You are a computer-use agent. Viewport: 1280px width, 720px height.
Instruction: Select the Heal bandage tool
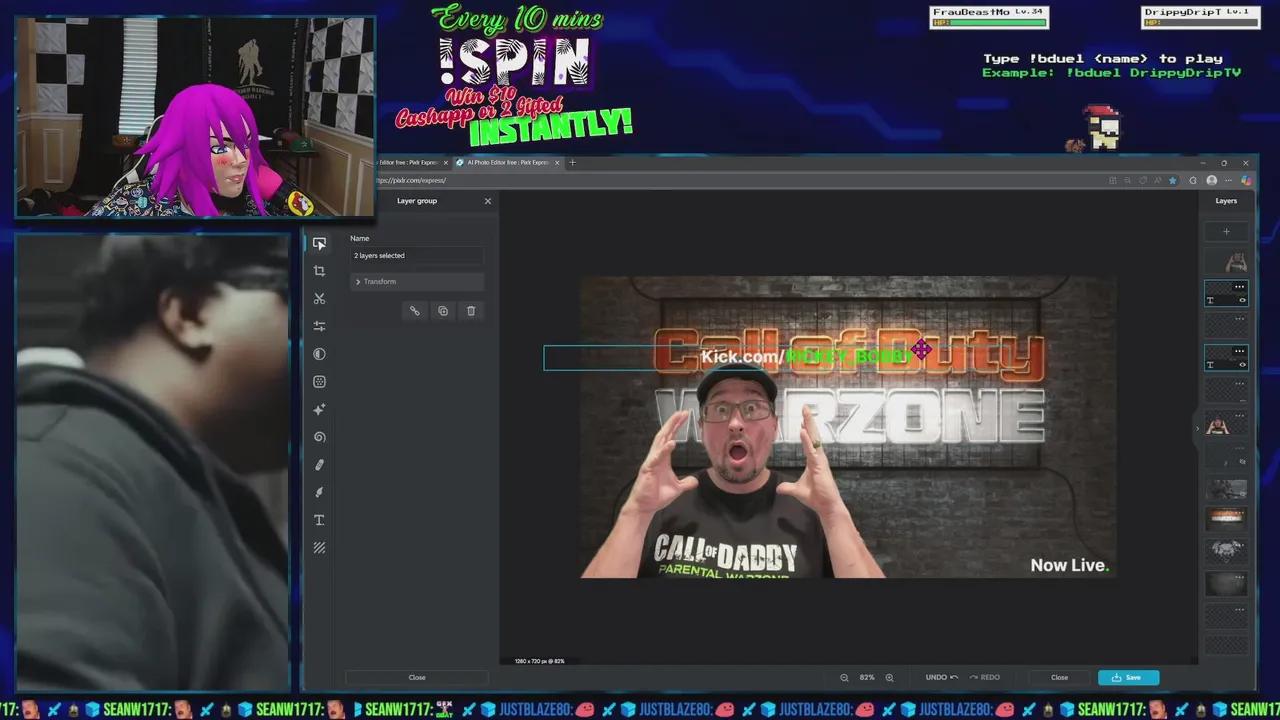pos(319,465)
